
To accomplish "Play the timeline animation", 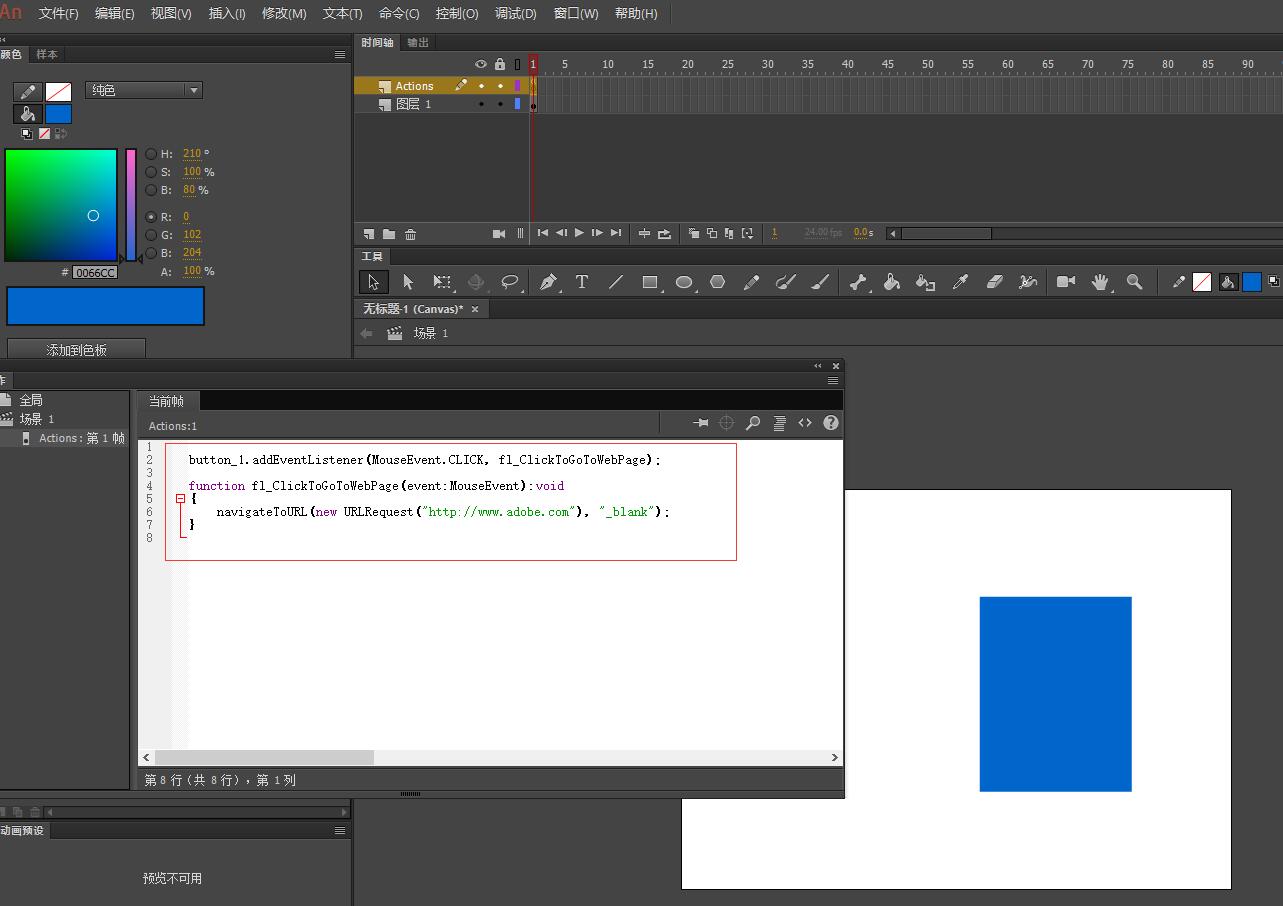I will (x=579, y=233).
